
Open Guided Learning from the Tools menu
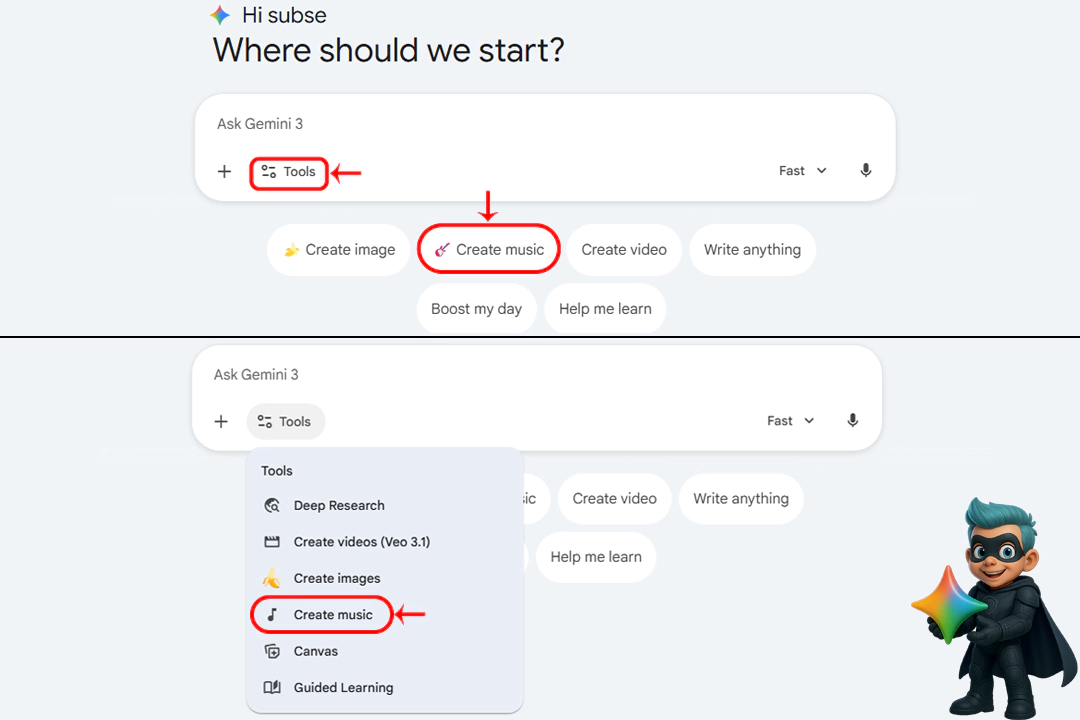click(343, 688)
